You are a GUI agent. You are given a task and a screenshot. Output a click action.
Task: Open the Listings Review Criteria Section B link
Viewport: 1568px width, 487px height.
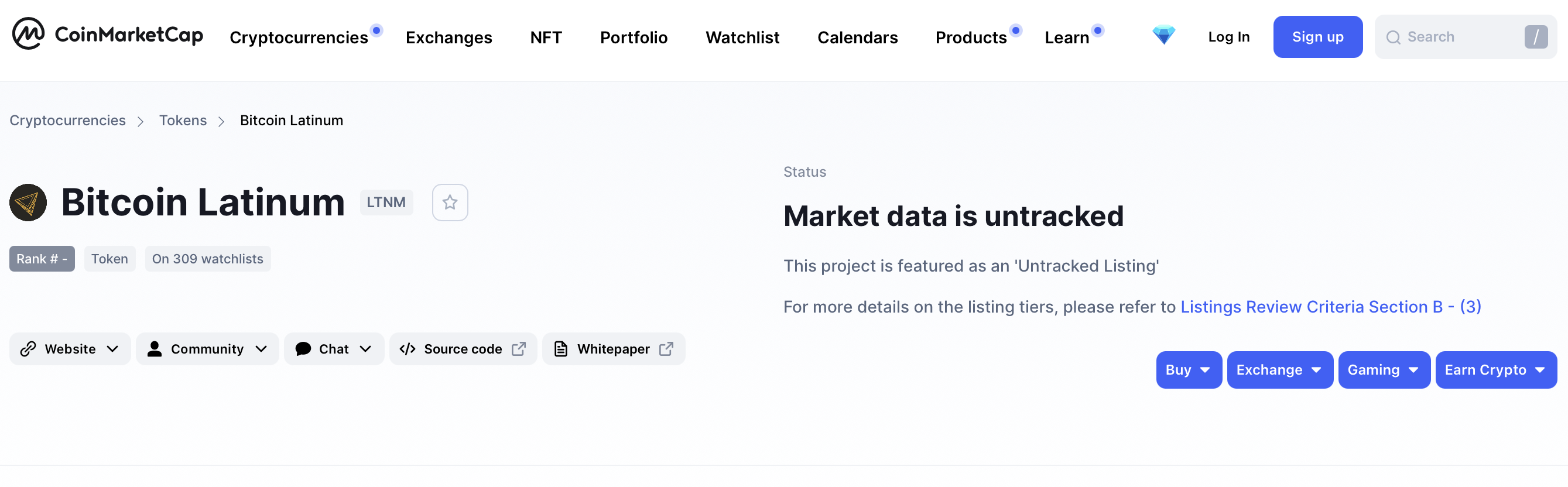point(1331,306)
